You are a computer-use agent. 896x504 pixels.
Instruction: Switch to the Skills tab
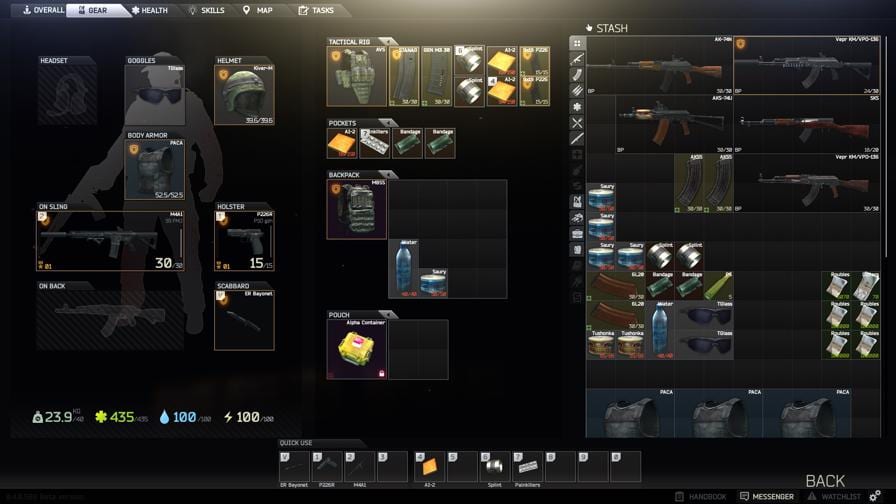click(206, 10)
